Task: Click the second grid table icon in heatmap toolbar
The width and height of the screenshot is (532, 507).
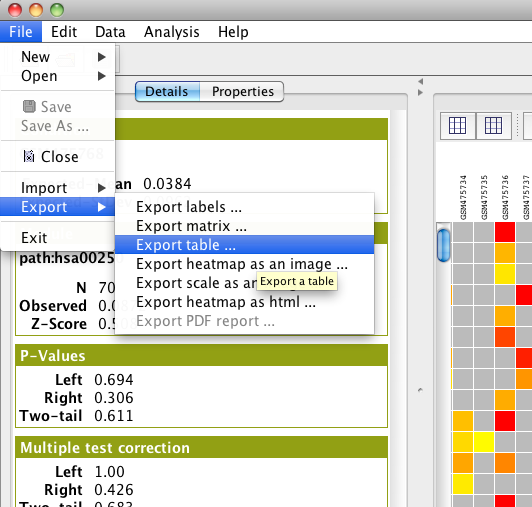Action: [x=493, y=126]
